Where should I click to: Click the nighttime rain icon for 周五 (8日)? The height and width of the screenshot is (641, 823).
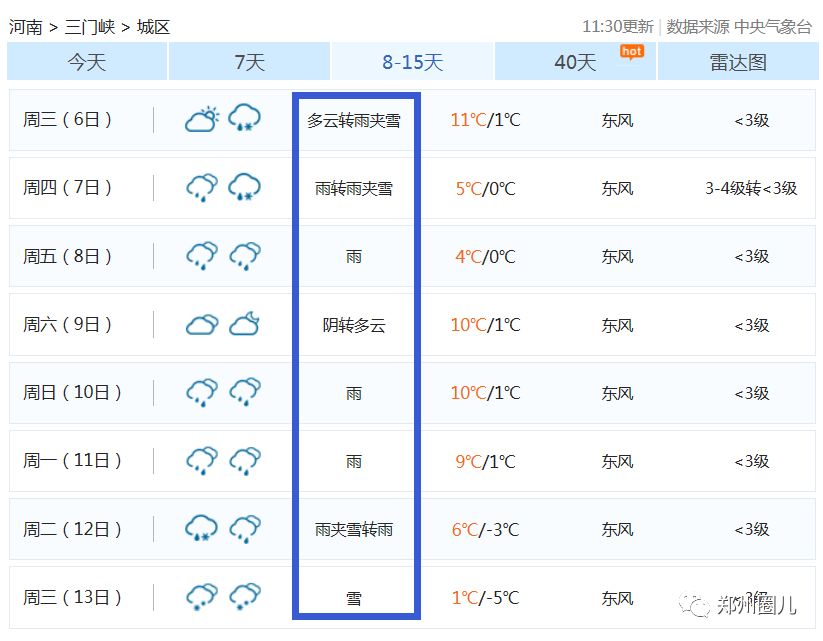point(245,256)
